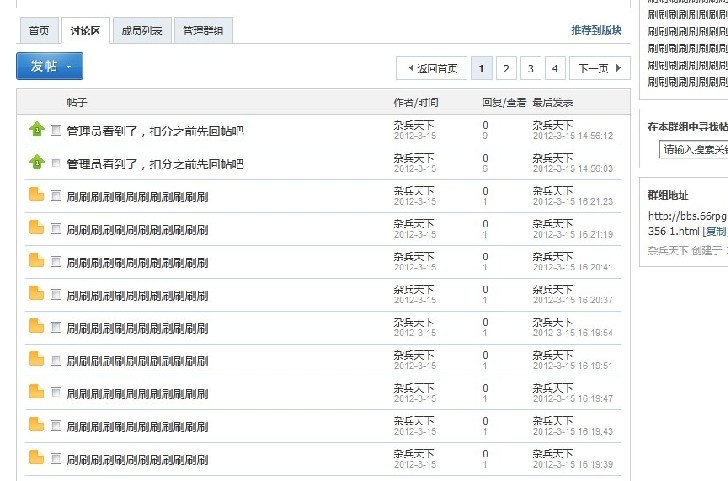The image size is (728, 481).
Task: Click the 帖子 column header
Action: click(x=77, y=102)
